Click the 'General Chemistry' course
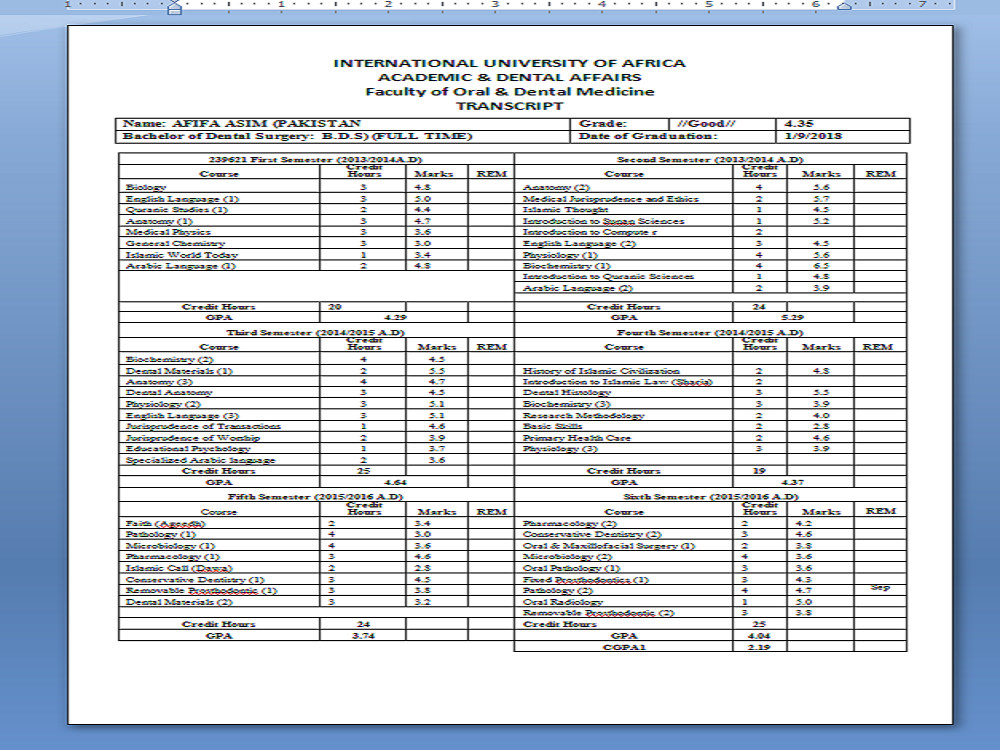The image size is (1000, 750). pyautogui.click(x=175, y=244)
